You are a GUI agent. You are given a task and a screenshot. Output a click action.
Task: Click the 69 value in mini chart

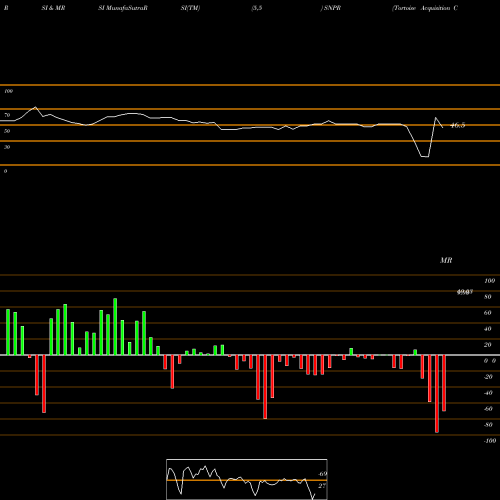(x=322, y=474)
